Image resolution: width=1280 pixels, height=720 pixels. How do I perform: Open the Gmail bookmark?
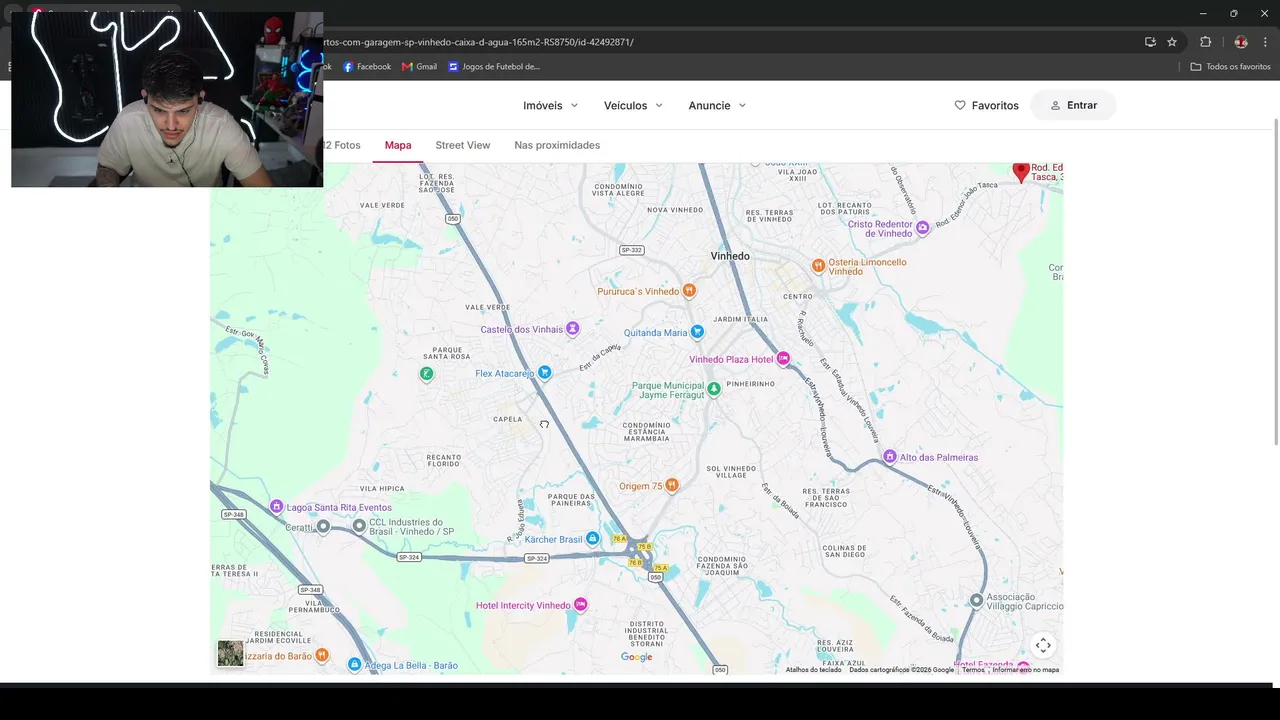(419, 67)
